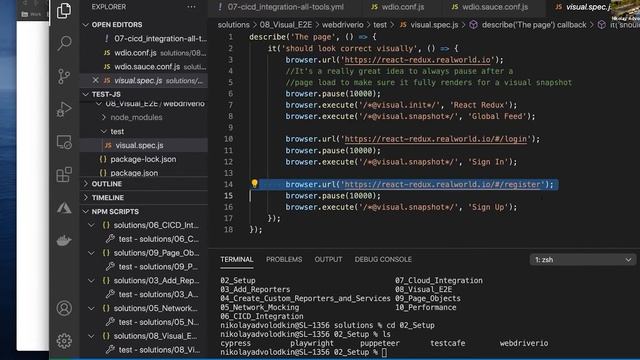Collapse the test folder
This screenshot has height=360, width=640.
pos(117,131)
